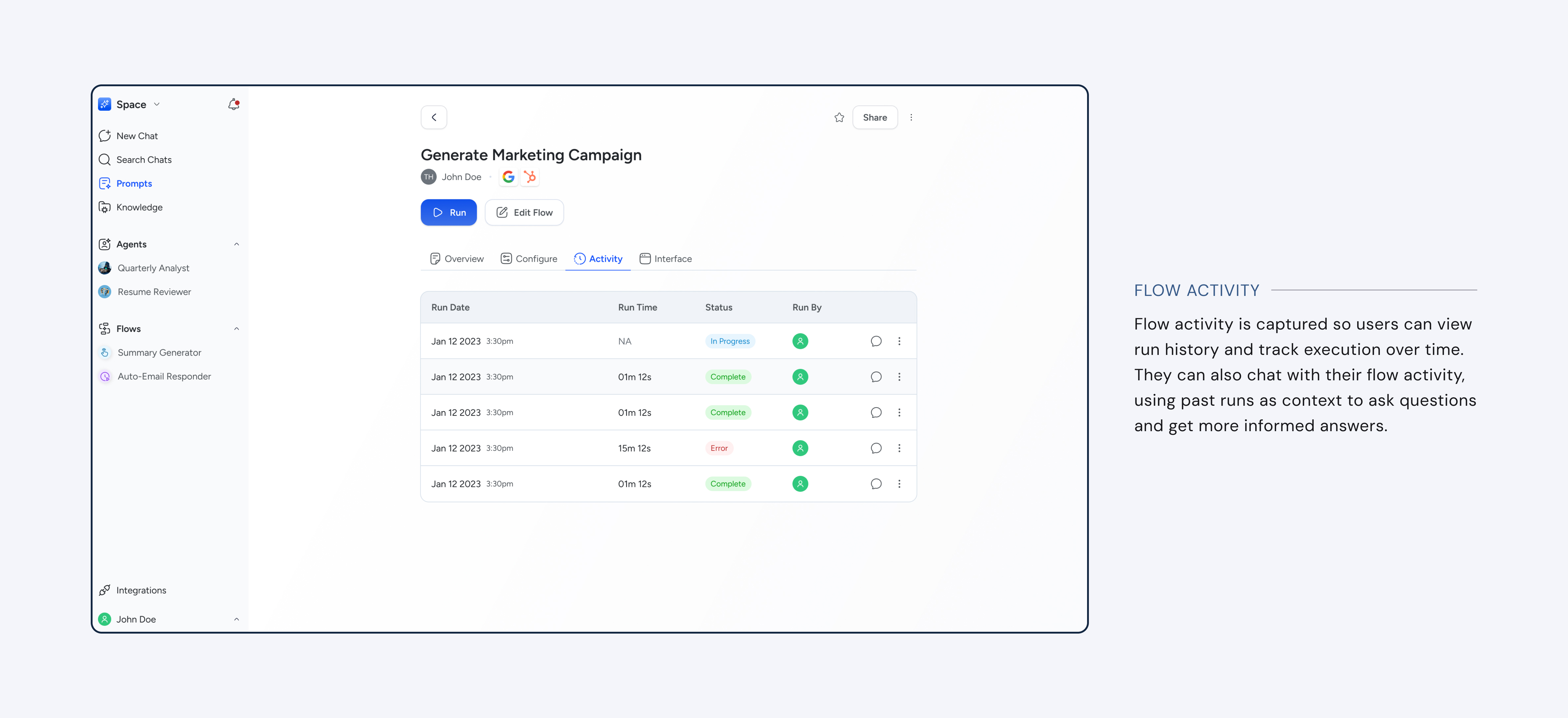Click the HubSpot integration icon
1568x718 pixels.
coord(530,177)
